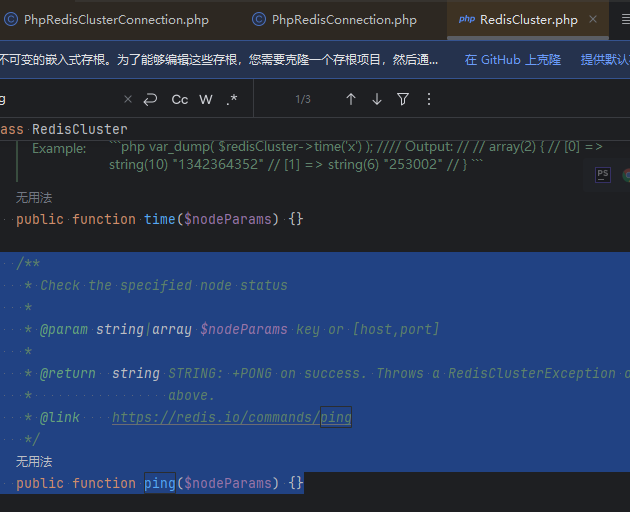The height and width of the screenshot is (512, 630).
Task: Click PhpRedisClusterConnection.php class icon
Action: [11, 19]
